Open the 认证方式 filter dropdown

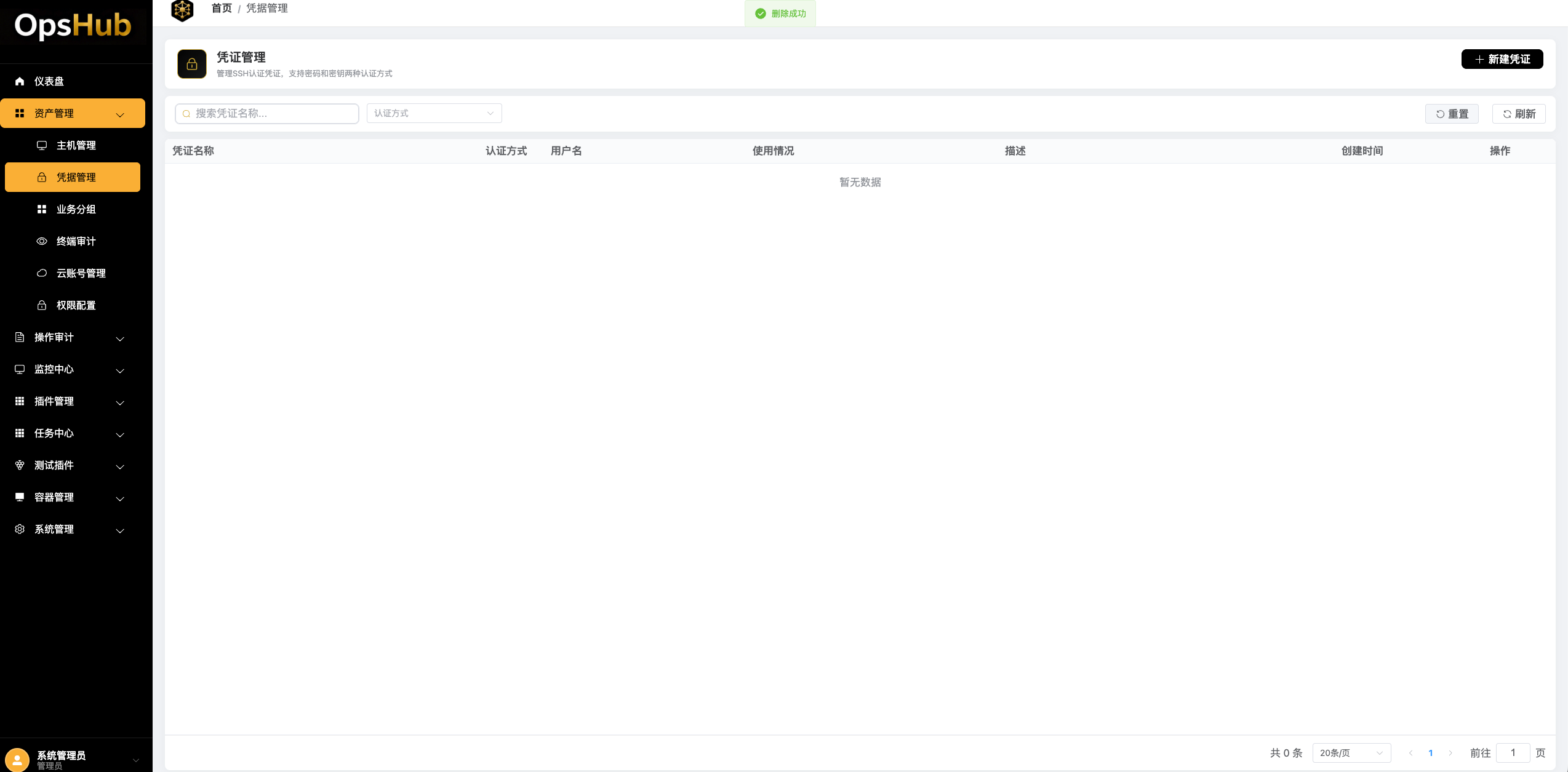coord(434,113)
